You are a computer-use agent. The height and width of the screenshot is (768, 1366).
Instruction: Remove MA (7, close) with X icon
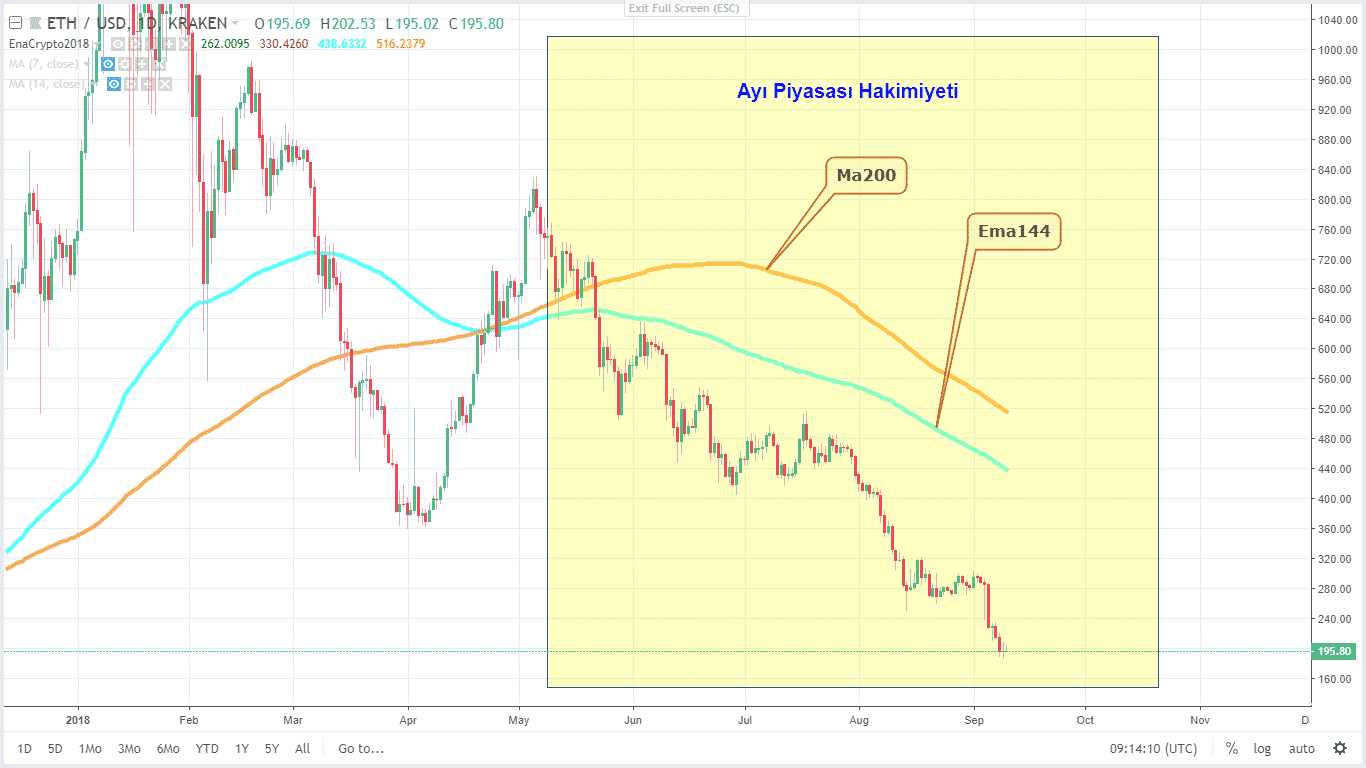(158, 64)
